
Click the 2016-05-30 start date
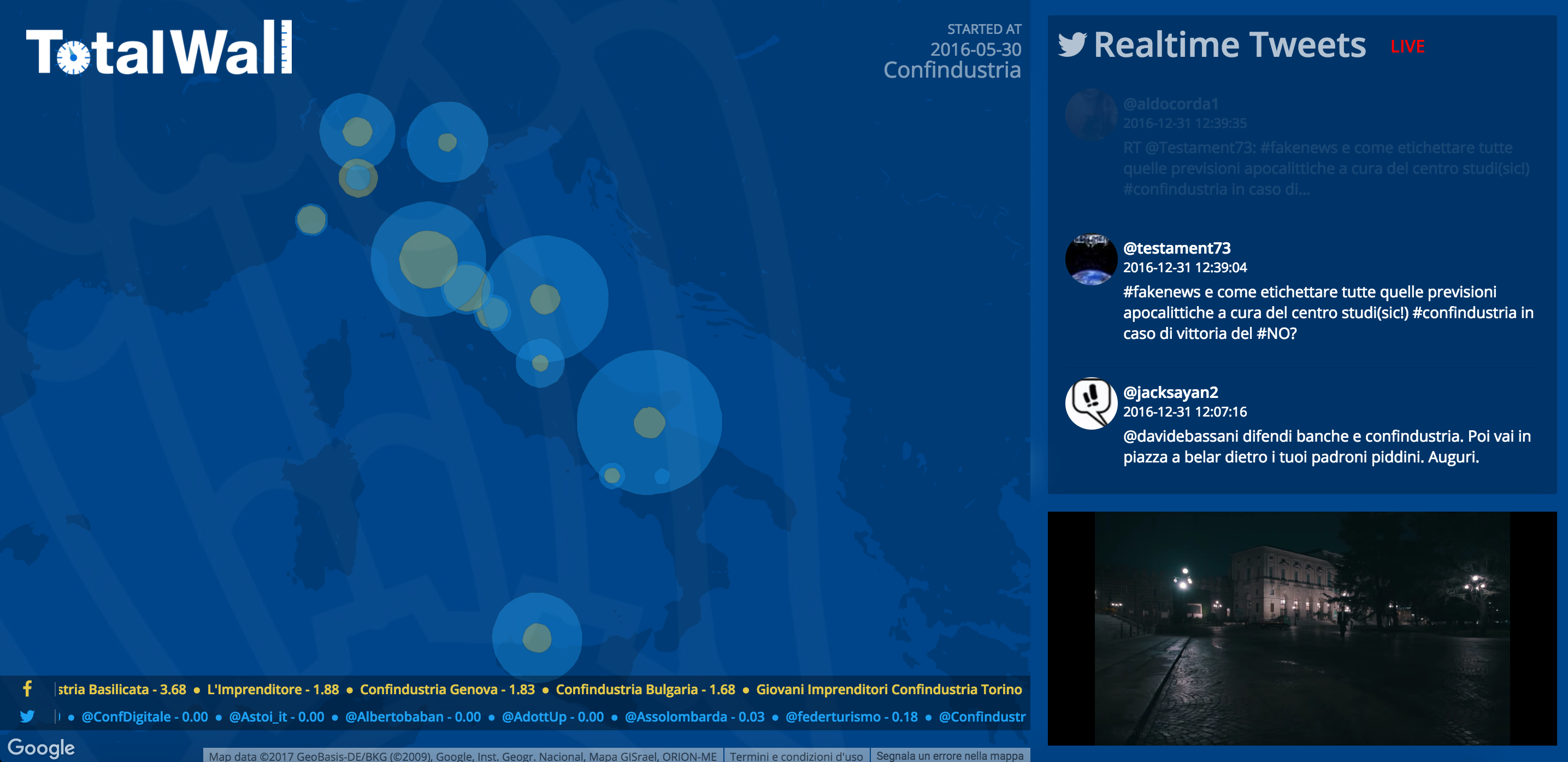pos(976,49)
